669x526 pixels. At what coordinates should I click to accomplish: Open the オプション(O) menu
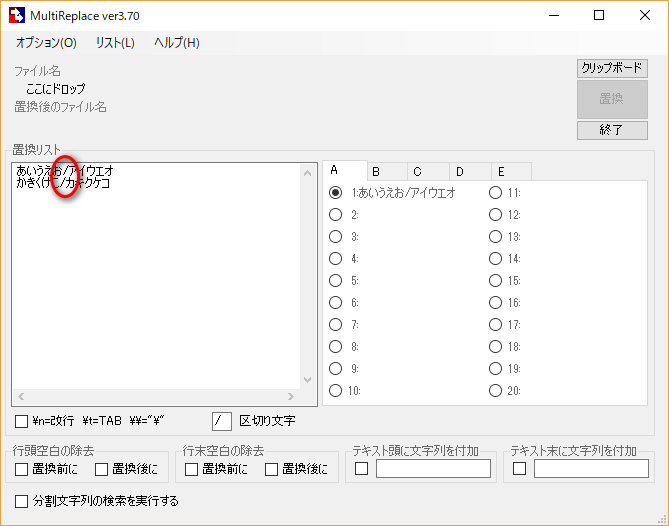pos(46,43)
